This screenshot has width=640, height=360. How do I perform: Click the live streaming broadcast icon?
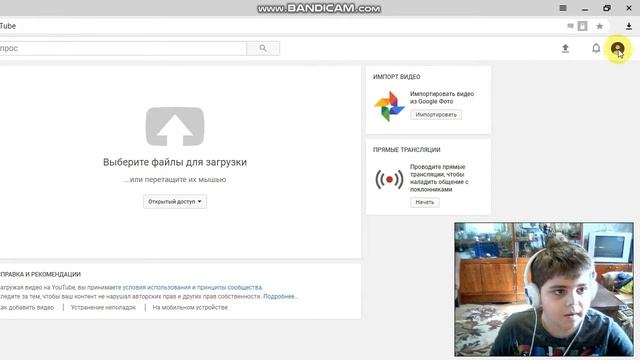tap(389, 179)
